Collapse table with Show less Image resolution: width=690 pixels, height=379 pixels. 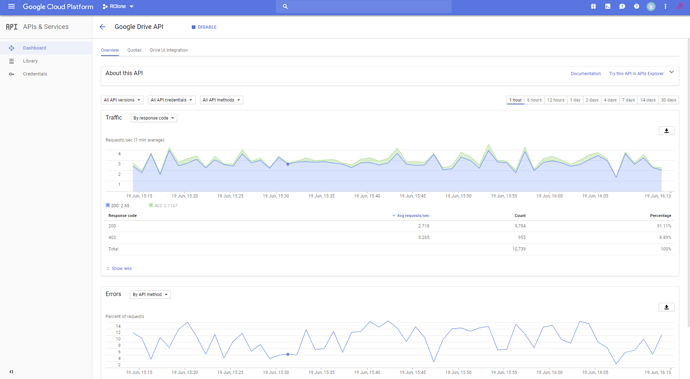pyautogui.click(x=119, y=269)
